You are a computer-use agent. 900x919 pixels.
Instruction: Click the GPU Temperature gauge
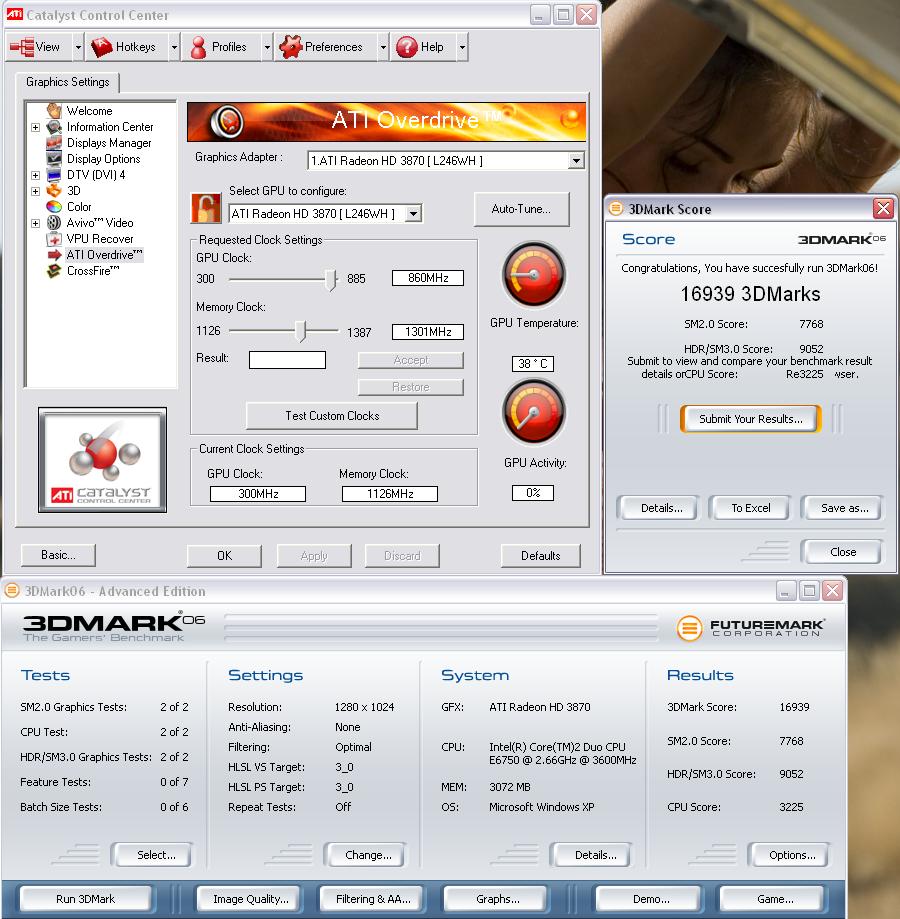point(534,274)
